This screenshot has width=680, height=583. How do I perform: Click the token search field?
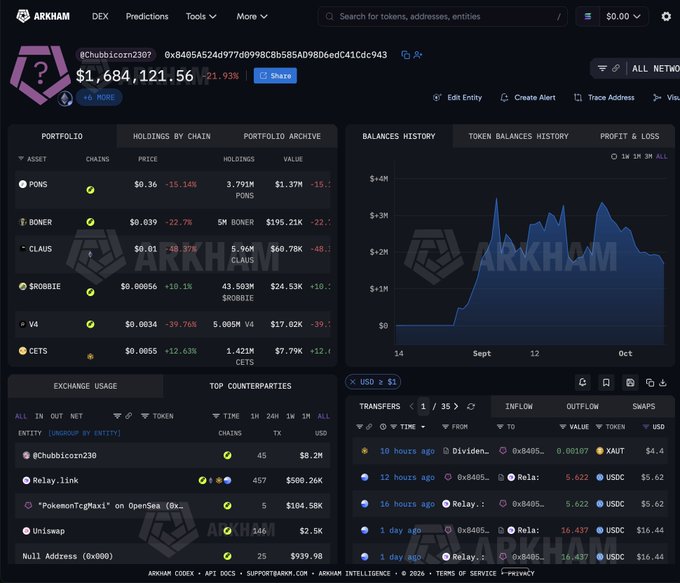(442, 16)
